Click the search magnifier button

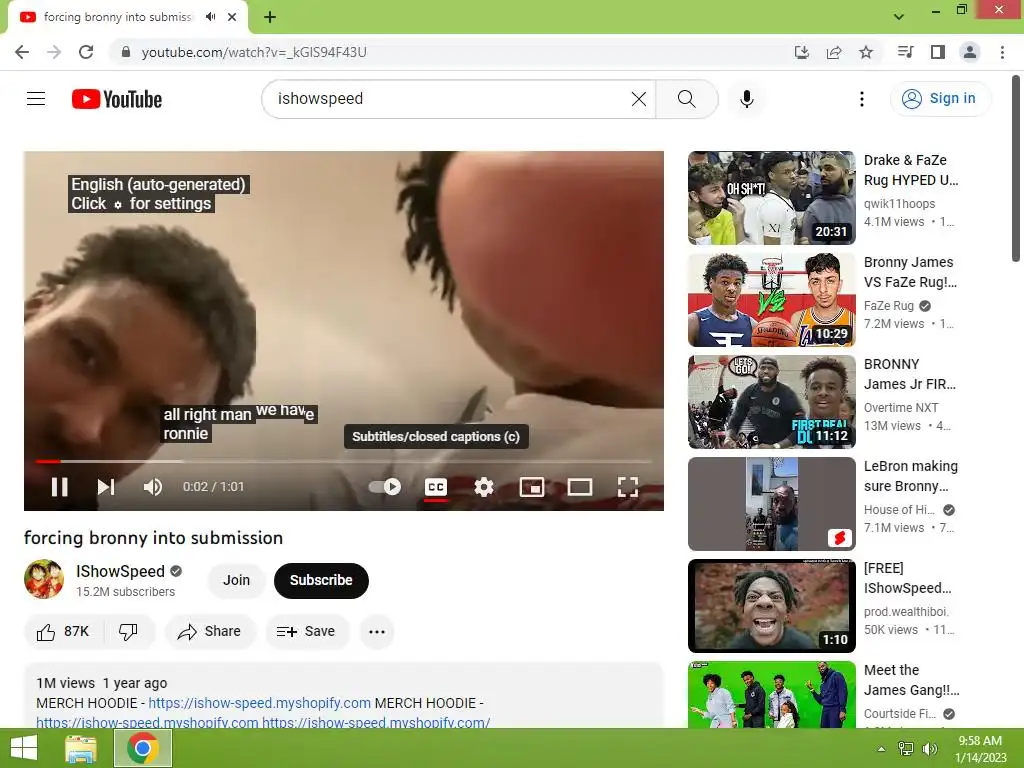tap(686, 99)
